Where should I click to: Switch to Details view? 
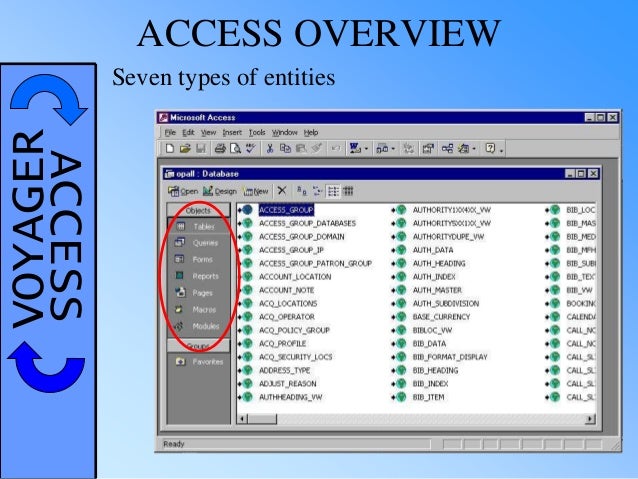pos(348,191)
